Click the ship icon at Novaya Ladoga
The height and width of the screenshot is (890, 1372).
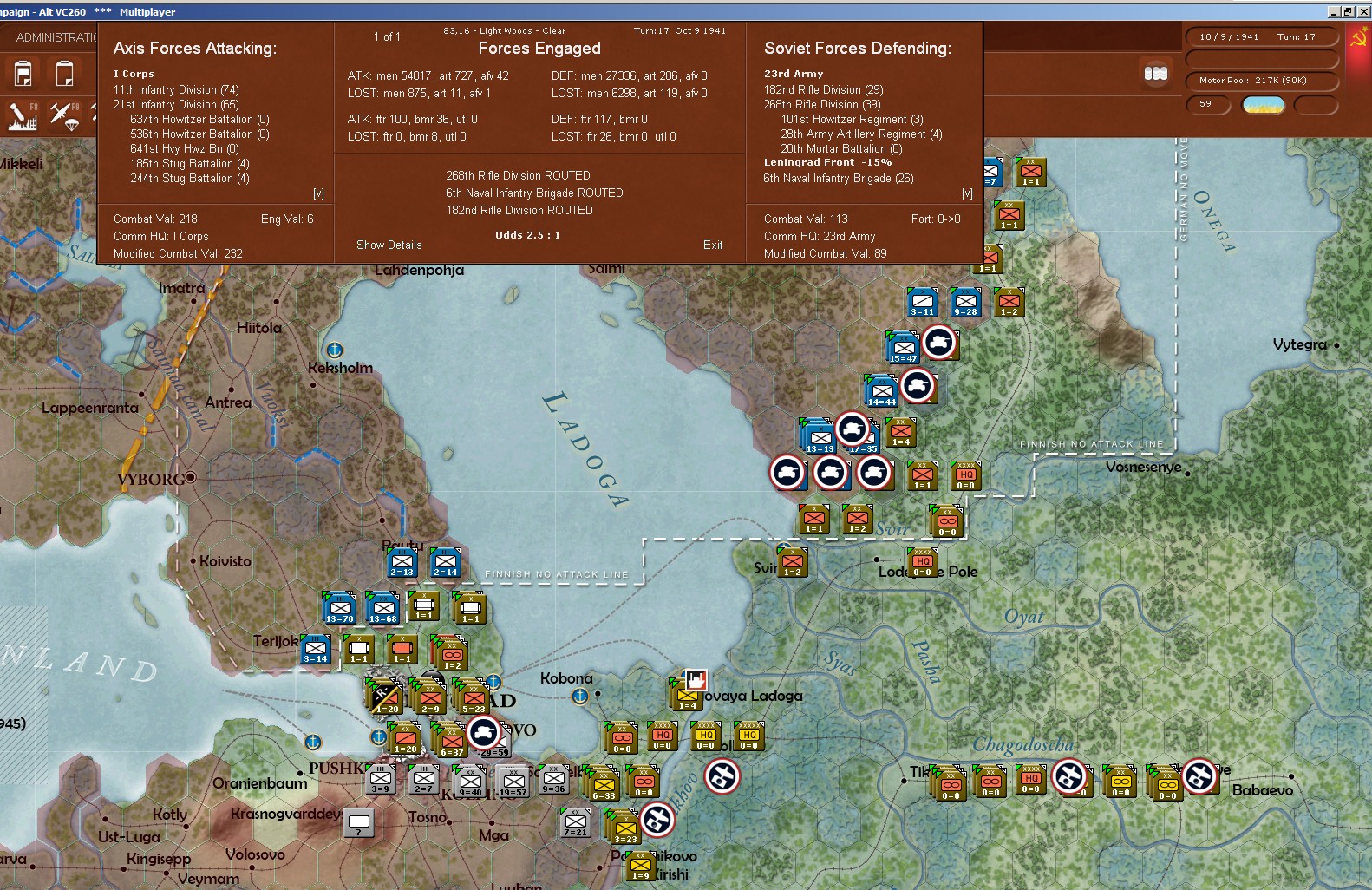tap(696, 679)
